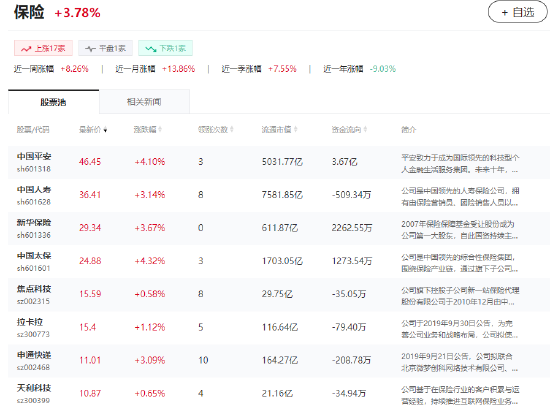Open stock 申通快递
Viewport: 550px width, 410px height.
click(x=34, y=355)
